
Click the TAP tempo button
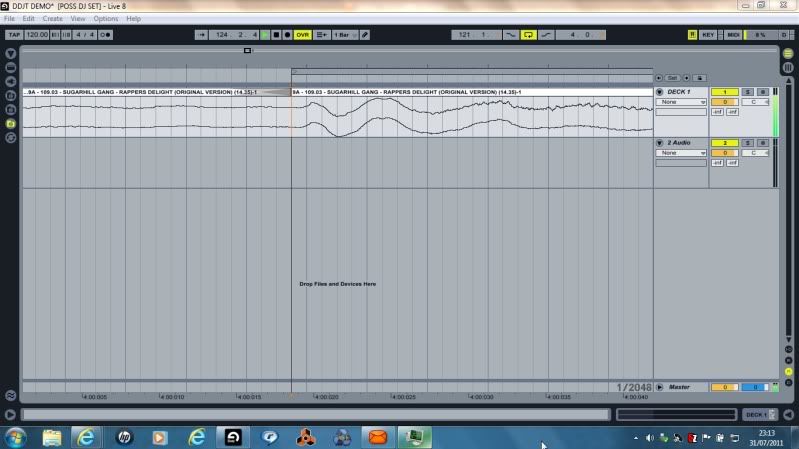pos(14,34)
